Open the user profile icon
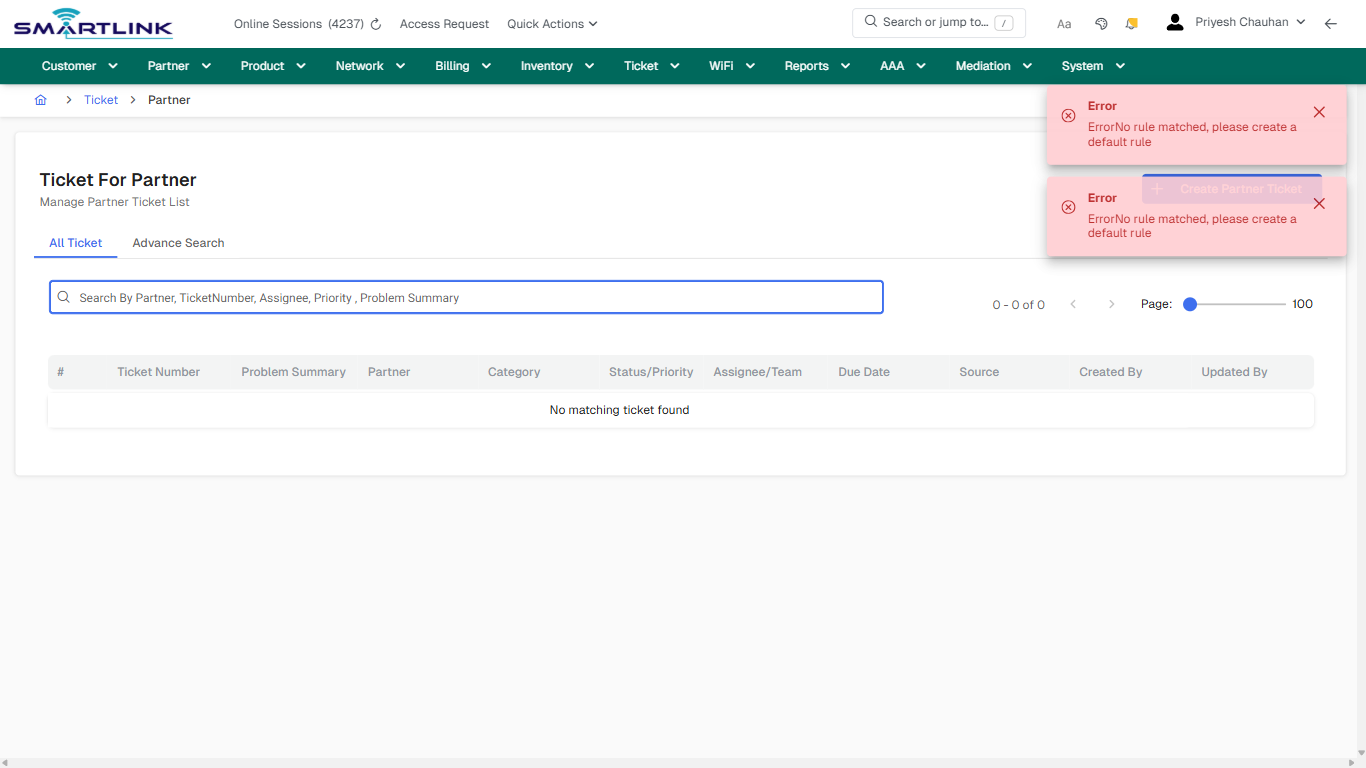 [1174, 21]
